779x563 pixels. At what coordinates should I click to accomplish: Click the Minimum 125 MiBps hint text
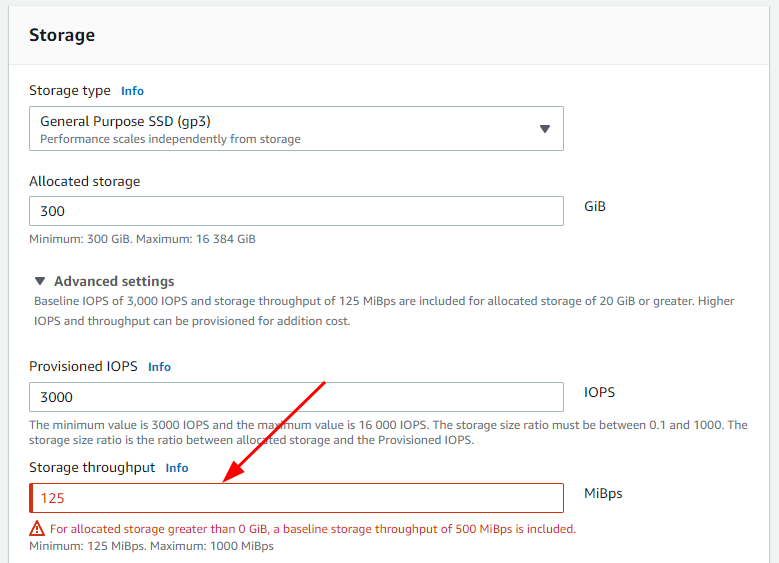151,546
